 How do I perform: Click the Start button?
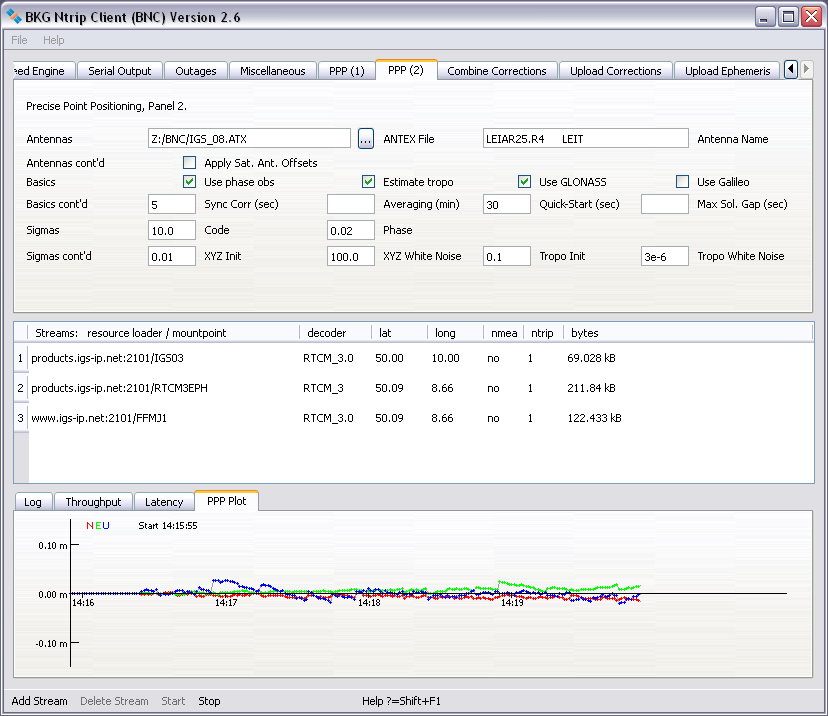(x=173, y=701)
